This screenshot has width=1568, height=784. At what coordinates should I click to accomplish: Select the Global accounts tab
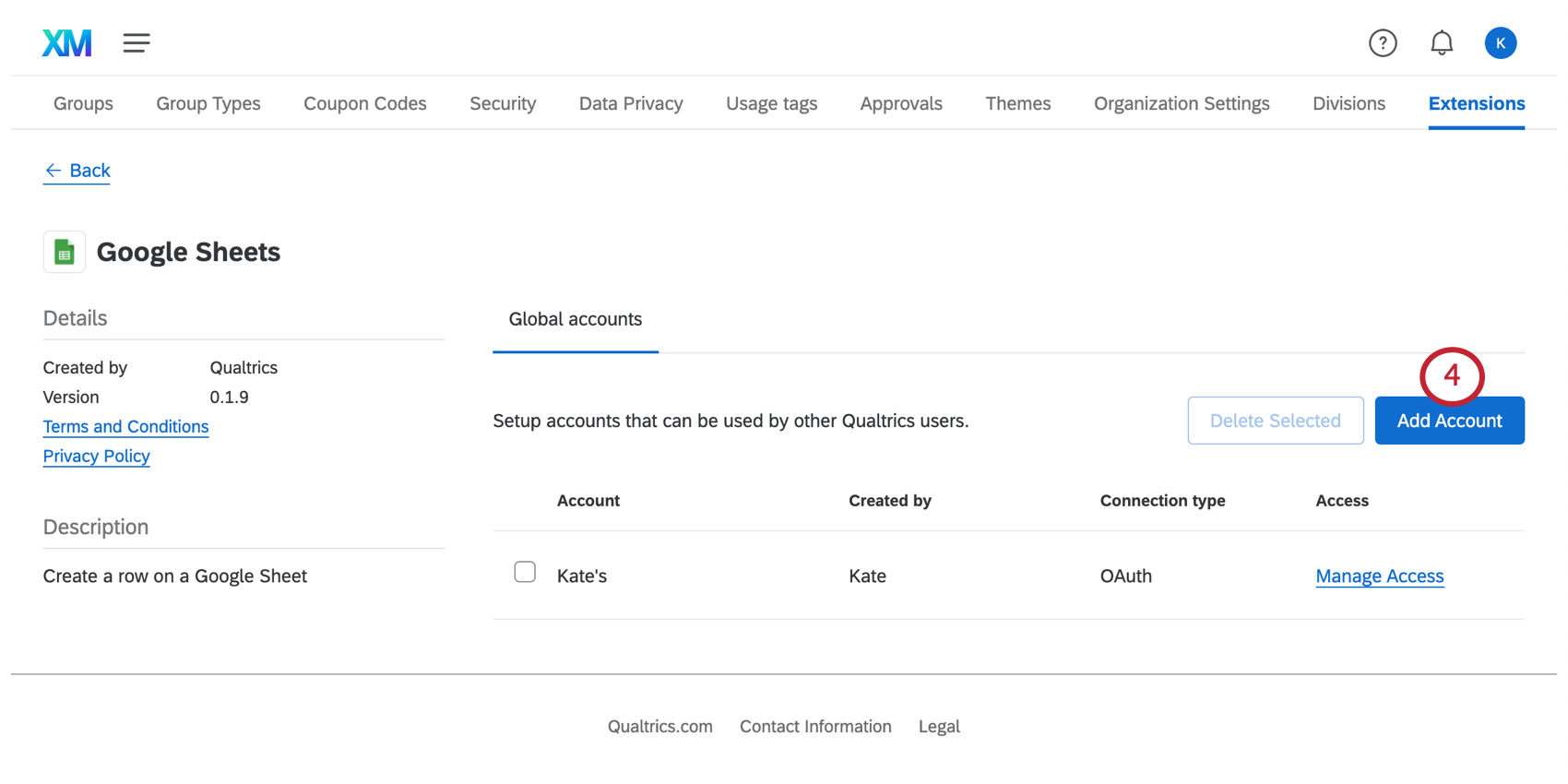(x=576, y=320)
